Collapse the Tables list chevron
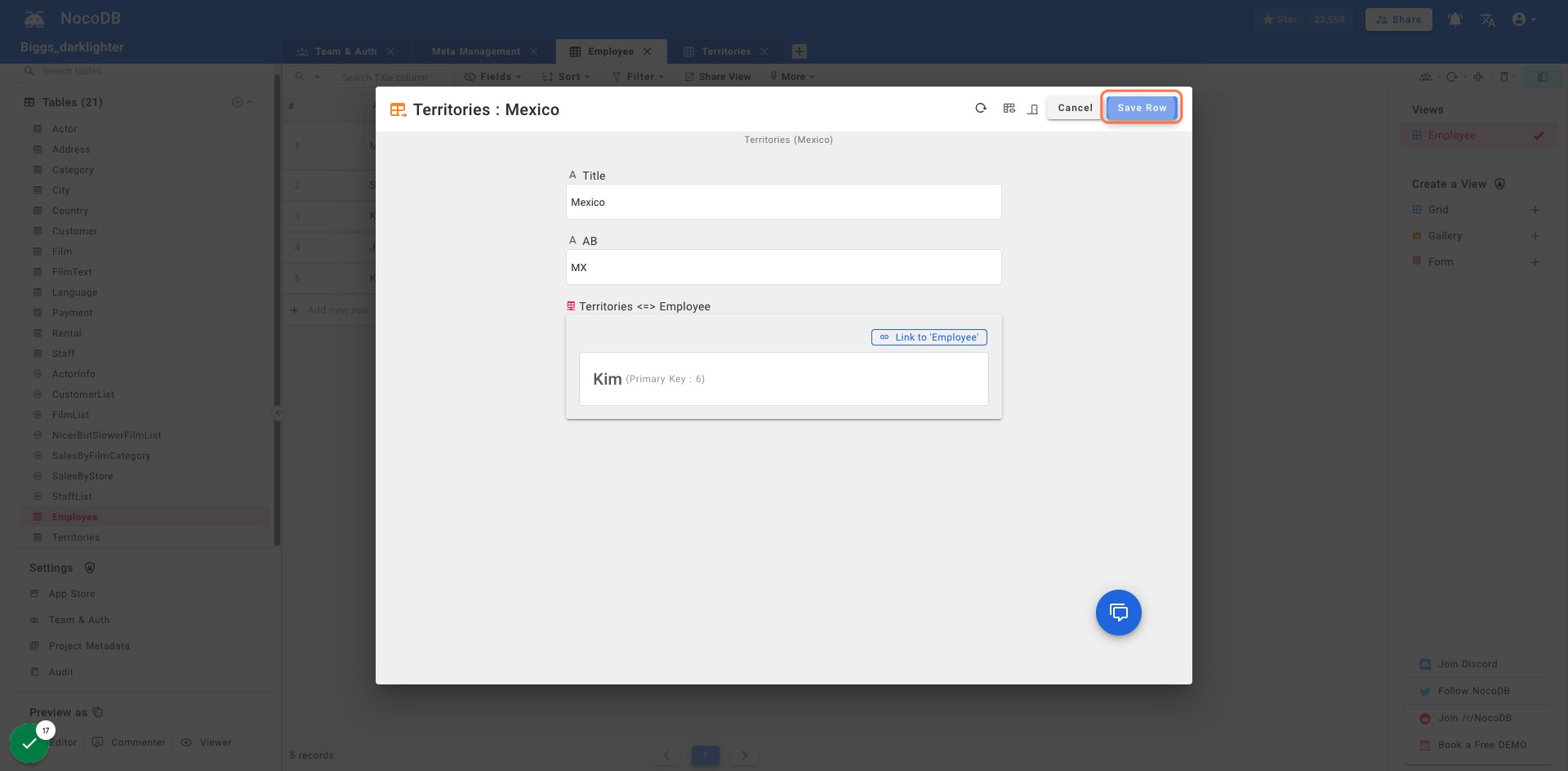This screenshot has height=771, width=1568. pyautogui.click(x=250, y=102)
